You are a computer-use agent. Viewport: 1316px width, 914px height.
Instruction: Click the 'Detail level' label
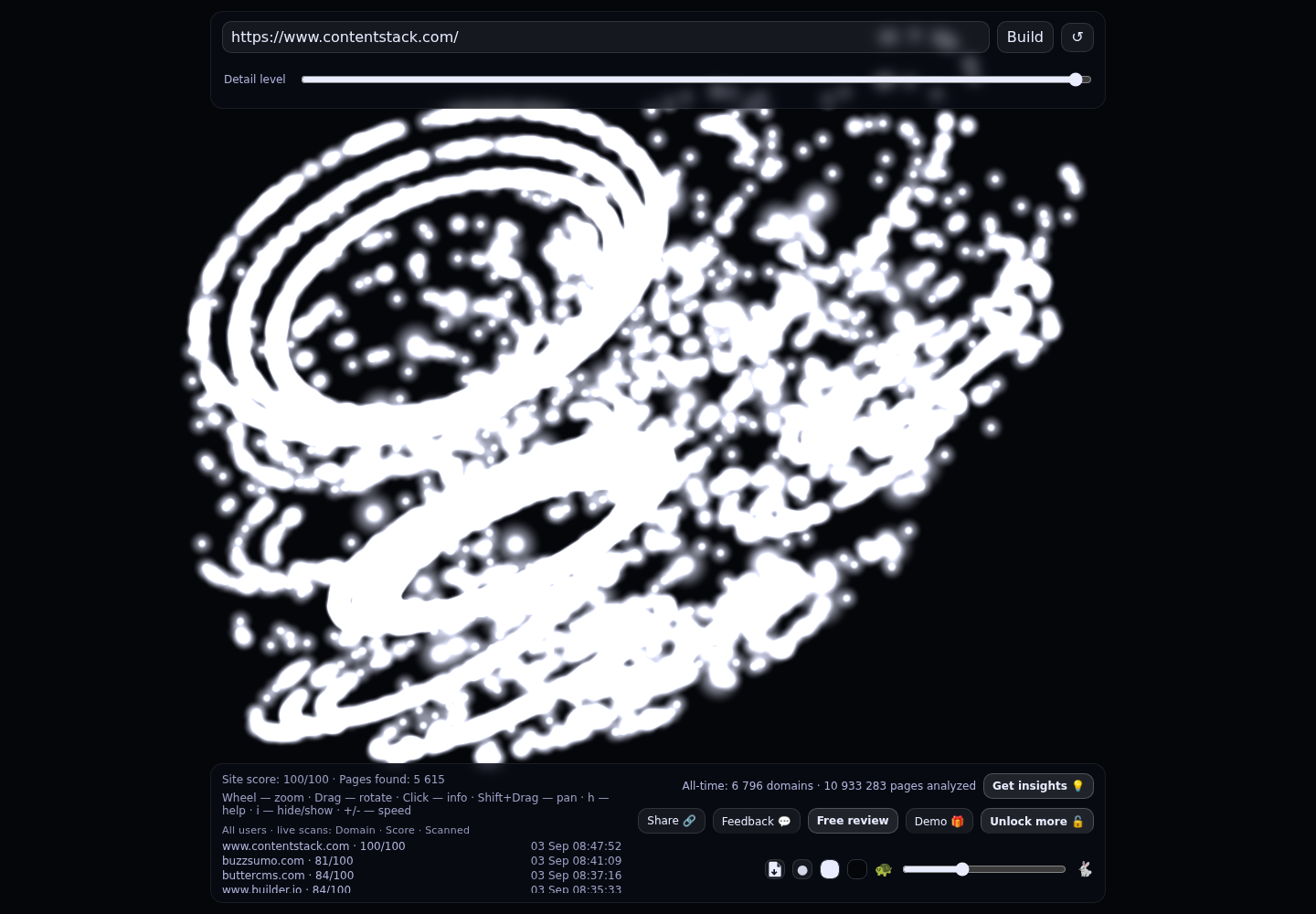[255, 80]
